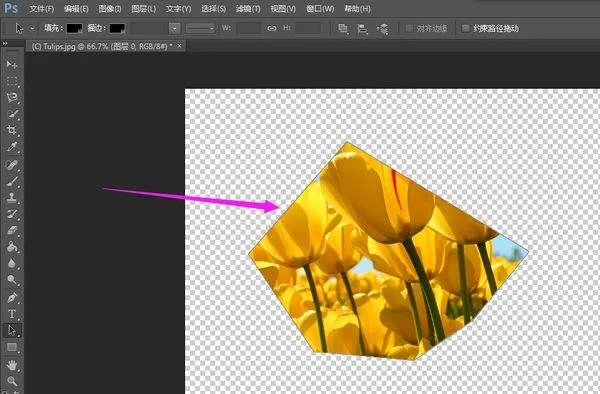This screenshot has width=600, height=394.
Task: Open tool preset picker arrow
Action: [32, 28]
